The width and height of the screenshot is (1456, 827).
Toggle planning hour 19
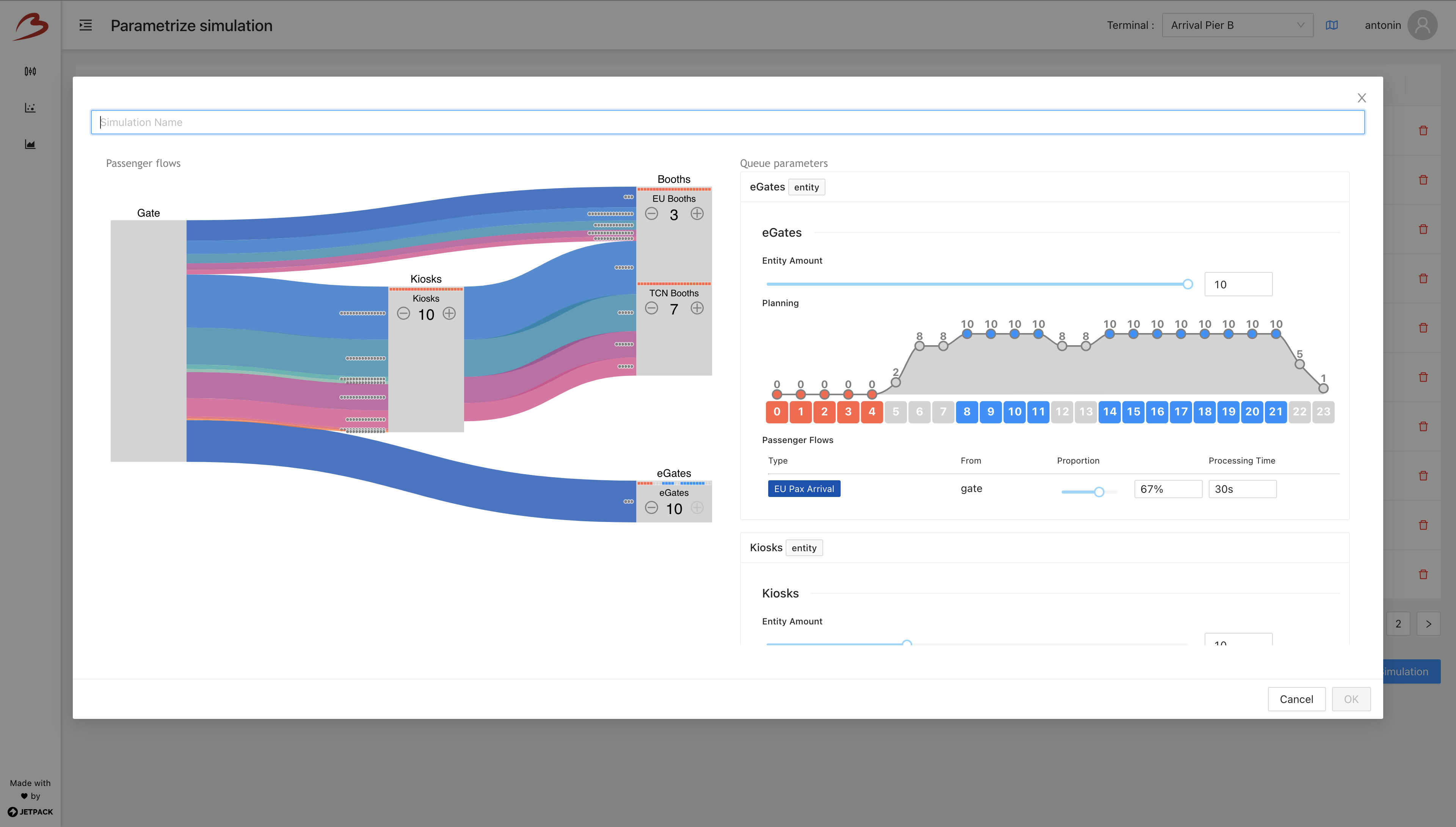[x=1228, y=412]
